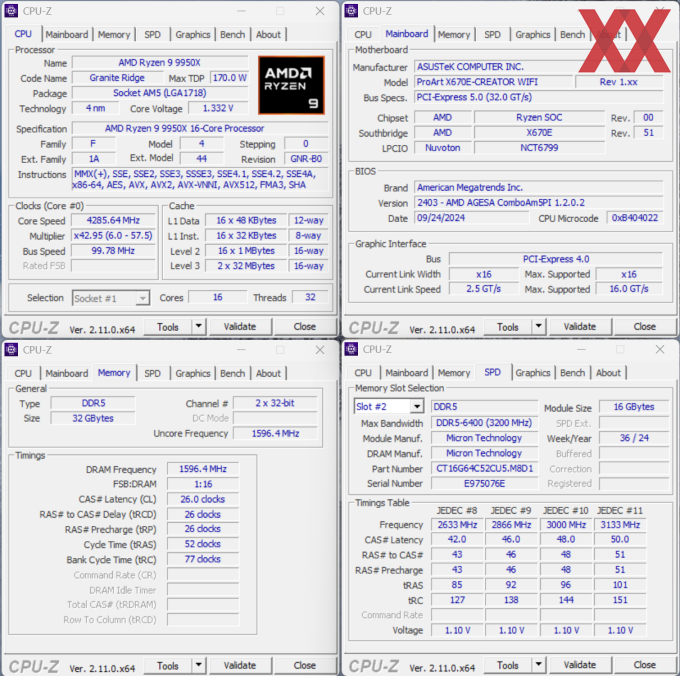The height and width of the screenshot is (676, 680).
Task: Select Bench tab in the Memory window
Action: 232,373
